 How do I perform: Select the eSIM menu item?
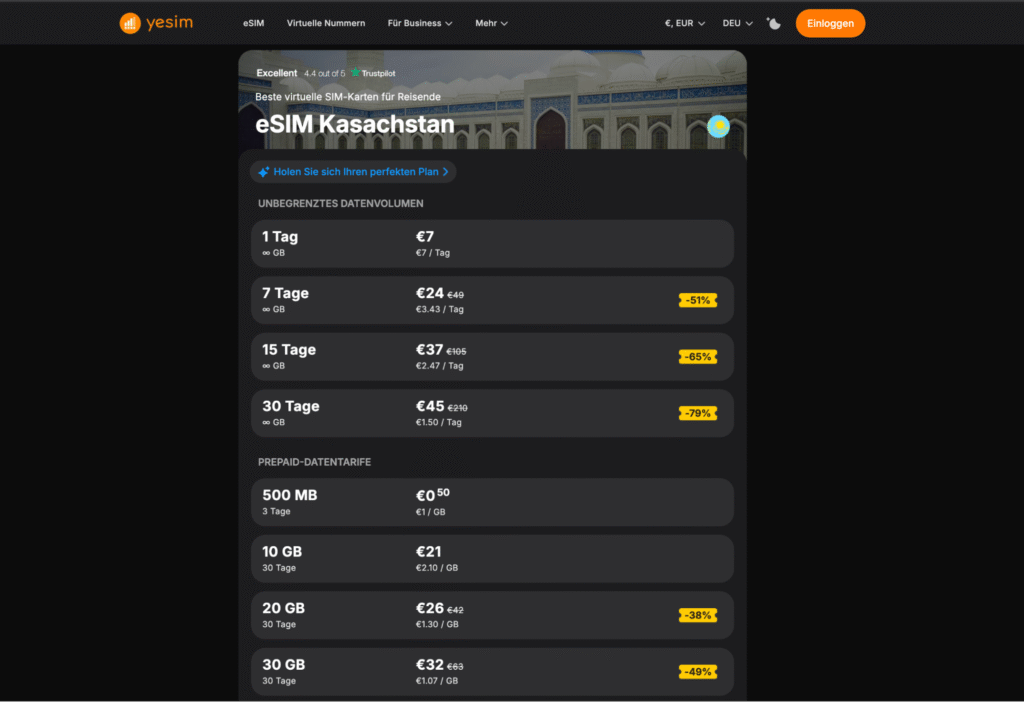[253, 22]
